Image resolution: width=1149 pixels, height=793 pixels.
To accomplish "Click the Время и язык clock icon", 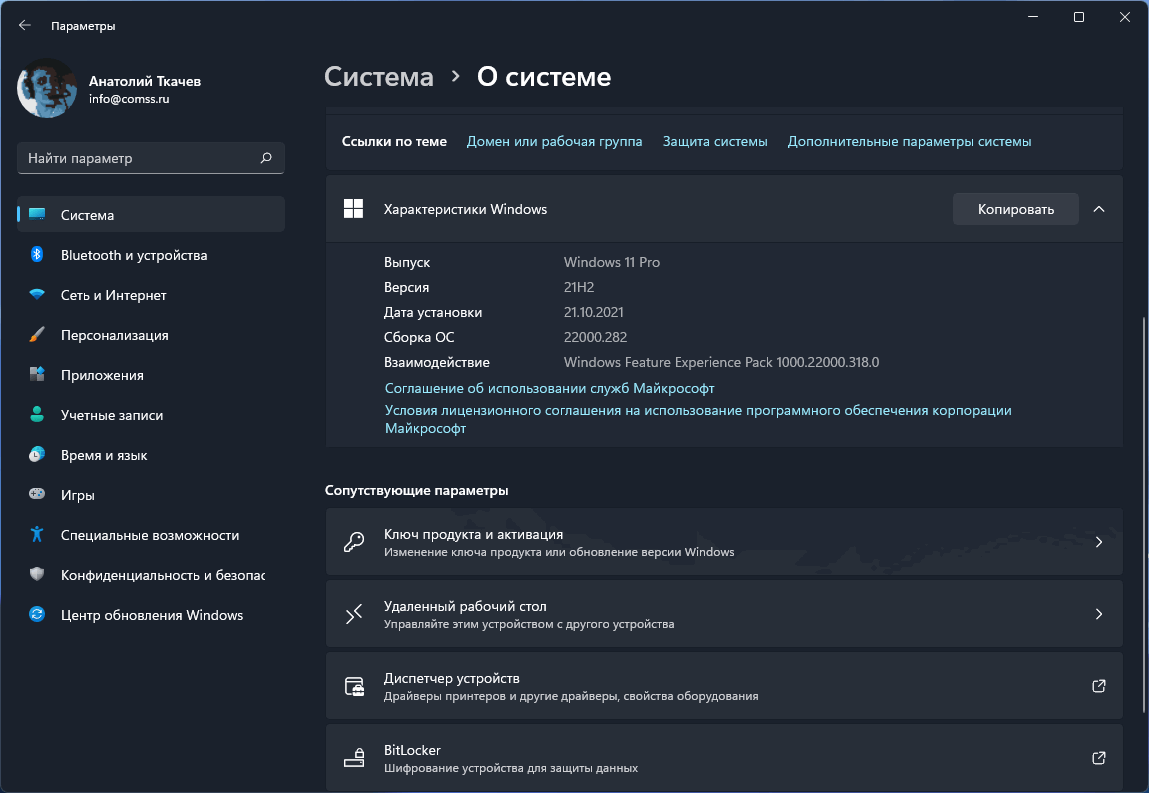I will click(x=37, y=455).
